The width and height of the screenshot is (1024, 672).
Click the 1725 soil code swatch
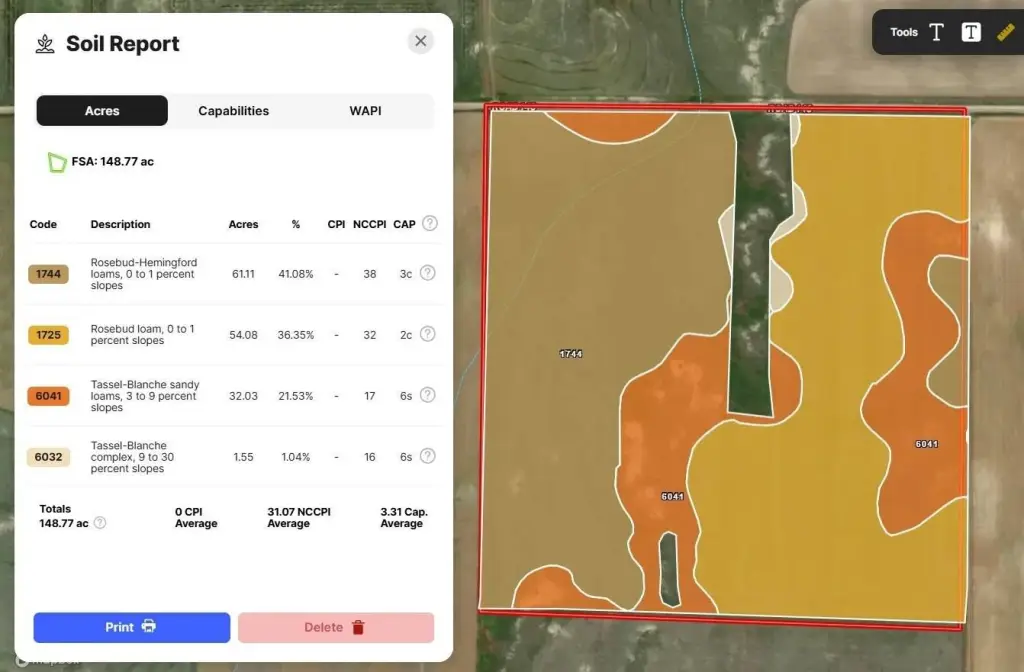coord(48,335)
